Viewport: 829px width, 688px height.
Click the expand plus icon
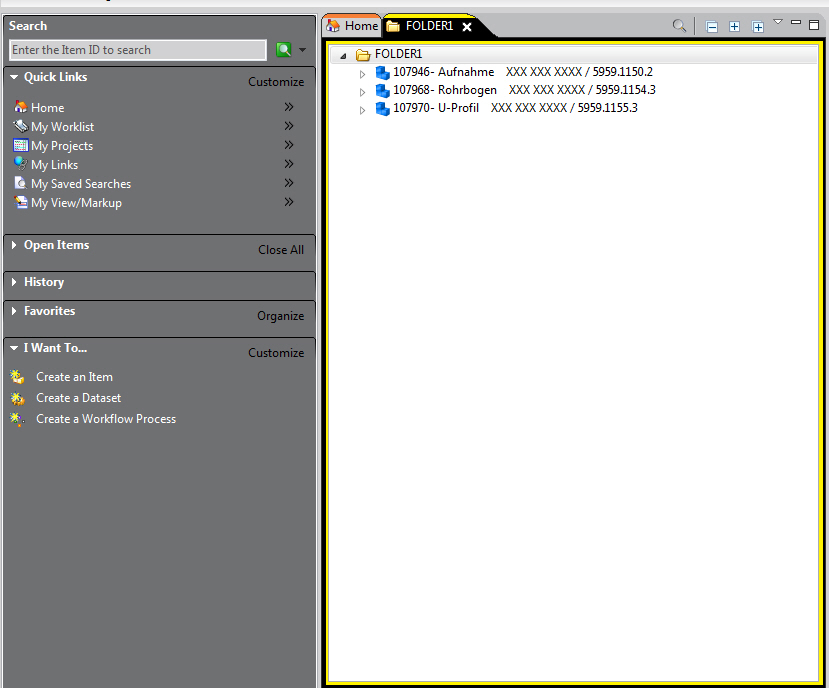click(x=734, y=26)
